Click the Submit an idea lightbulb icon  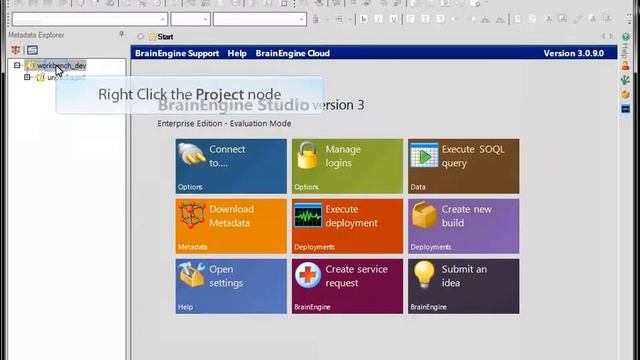tap(424, 275)
